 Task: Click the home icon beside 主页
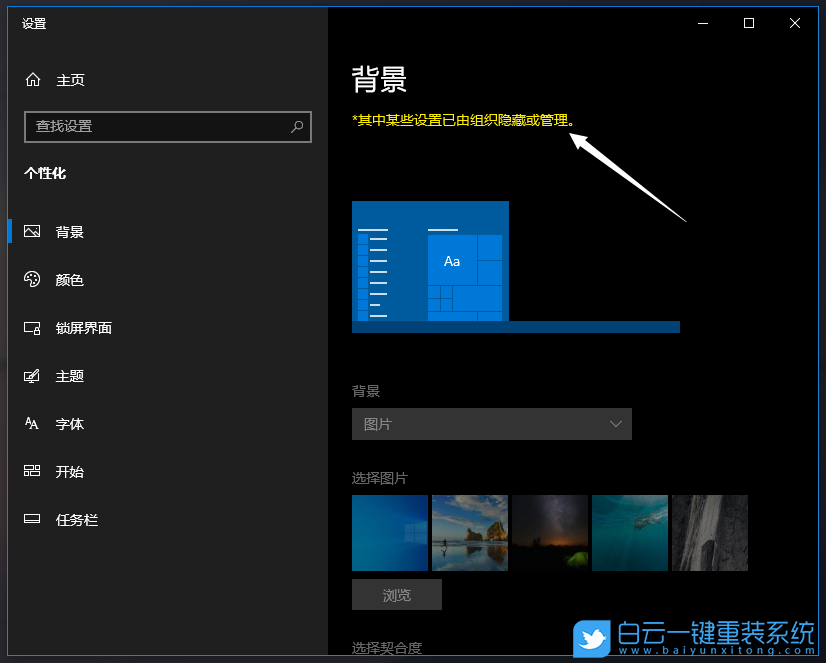pos(33,79)
